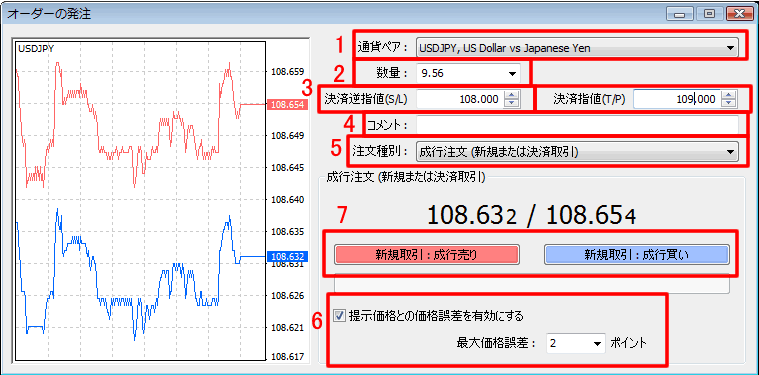Click the 決済指値(T/P) input field
759x375 pixels.
pyautogui.click(x=676, y=100)
